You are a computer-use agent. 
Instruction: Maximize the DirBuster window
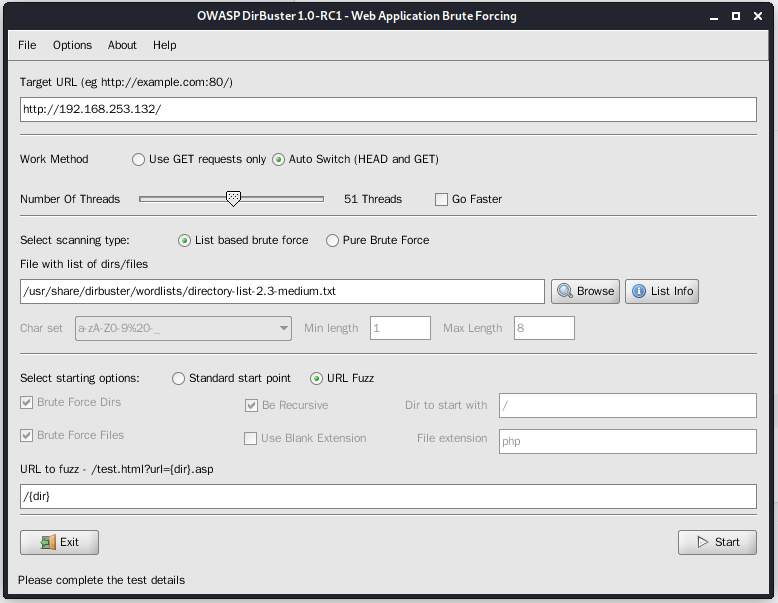coord(736,16)
